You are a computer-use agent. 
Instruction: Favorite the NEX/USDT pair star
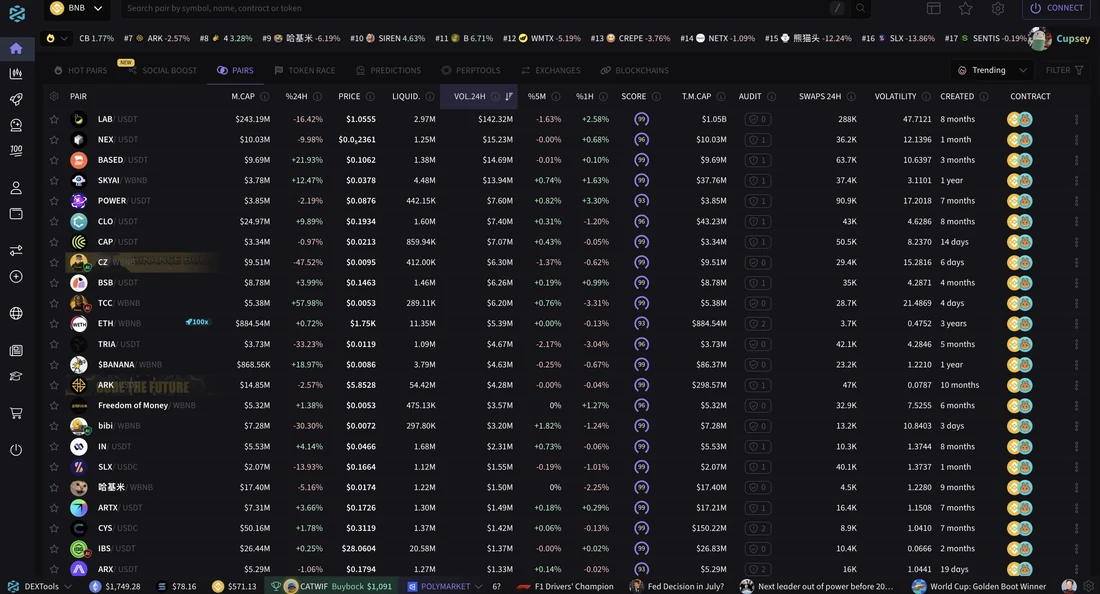(x=54, y=140)
